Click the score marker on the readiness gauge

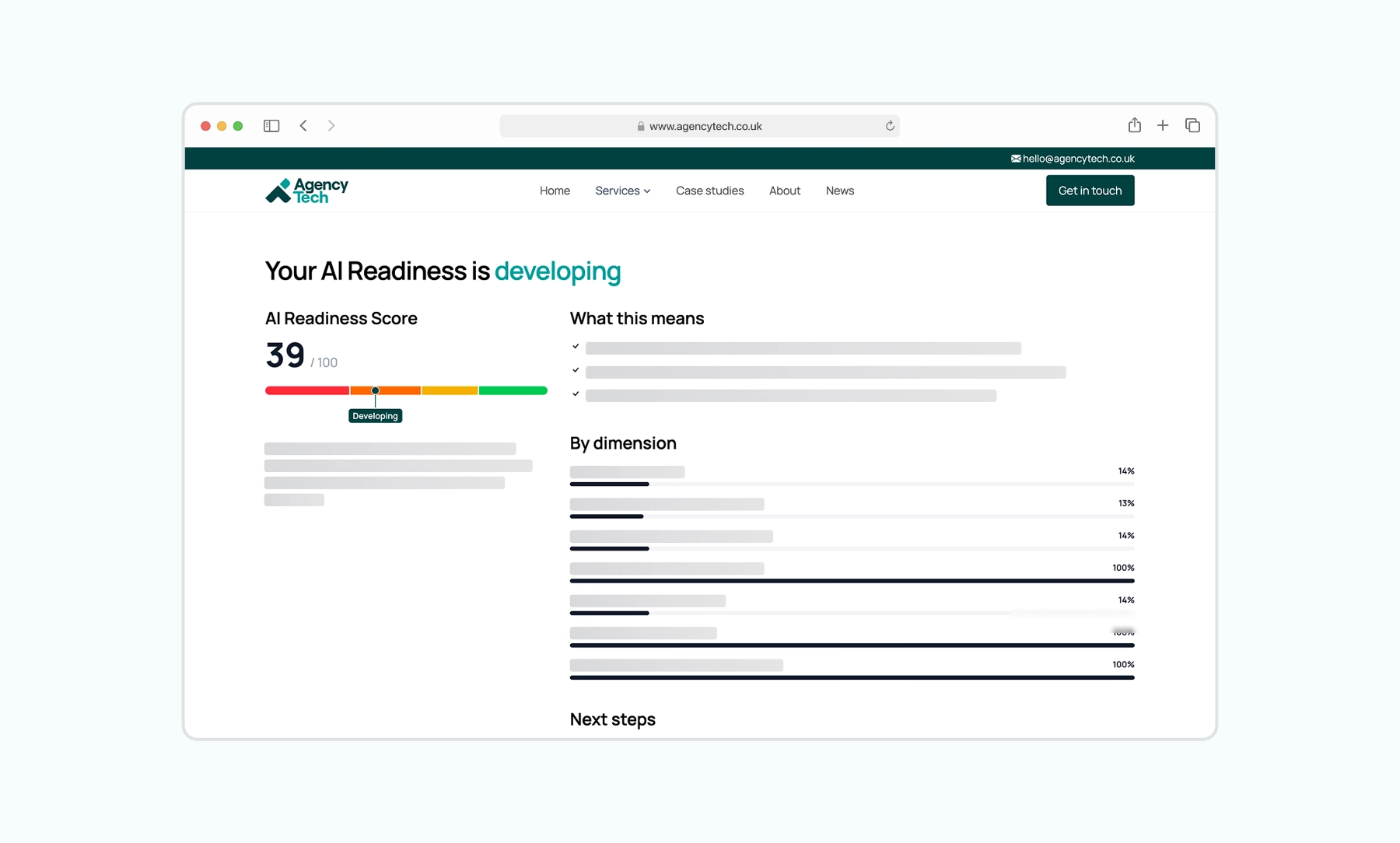point(375,390)
